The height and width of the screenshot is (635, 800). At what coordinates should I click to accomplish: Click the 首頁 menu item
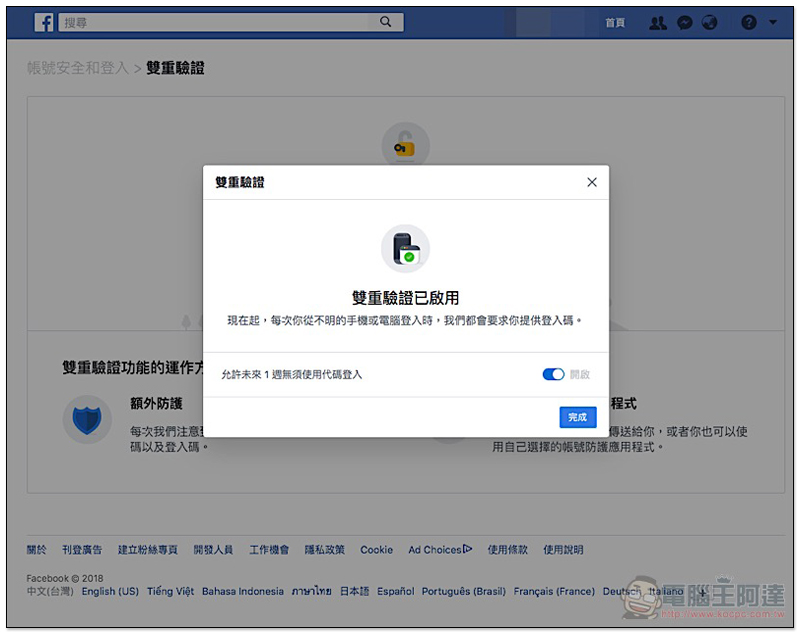[x=615, y=22]
